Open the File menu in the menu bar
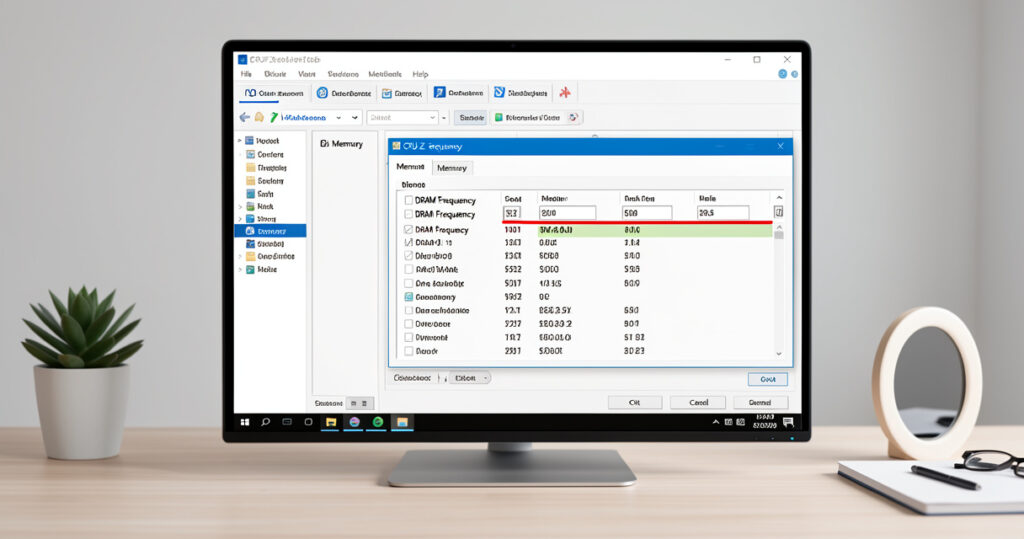The image size is (1024, 539). coord(246,74)
